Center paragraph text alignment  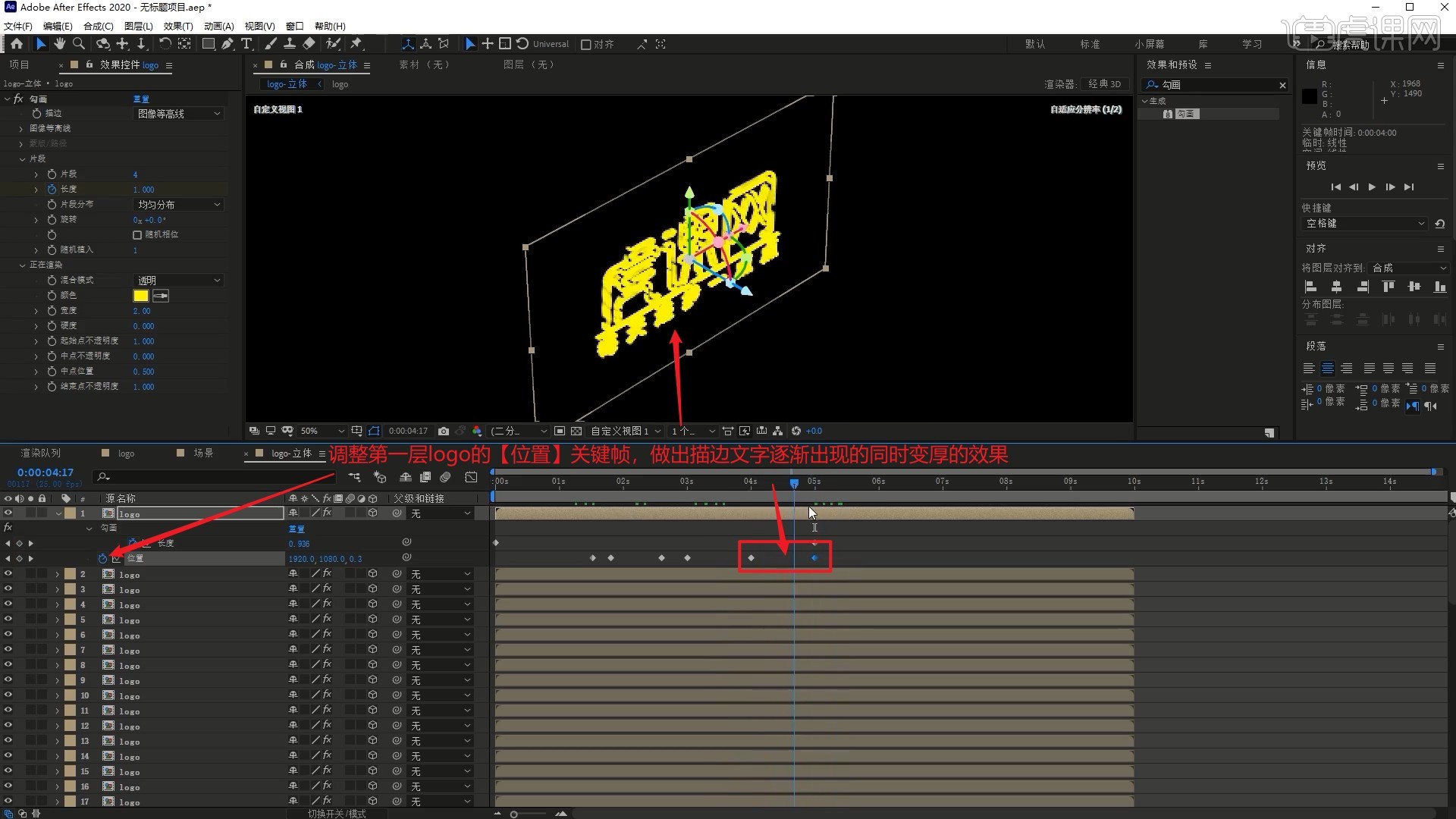point(1328,369)
